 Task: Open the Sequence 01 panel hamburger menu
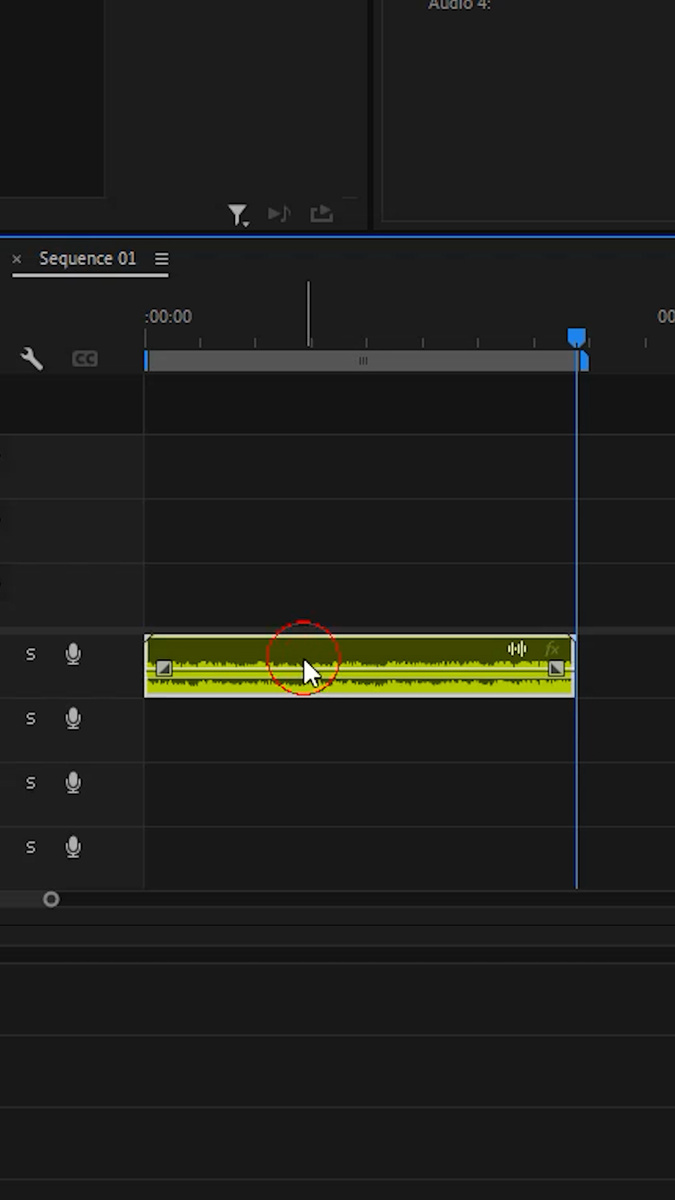161,258
